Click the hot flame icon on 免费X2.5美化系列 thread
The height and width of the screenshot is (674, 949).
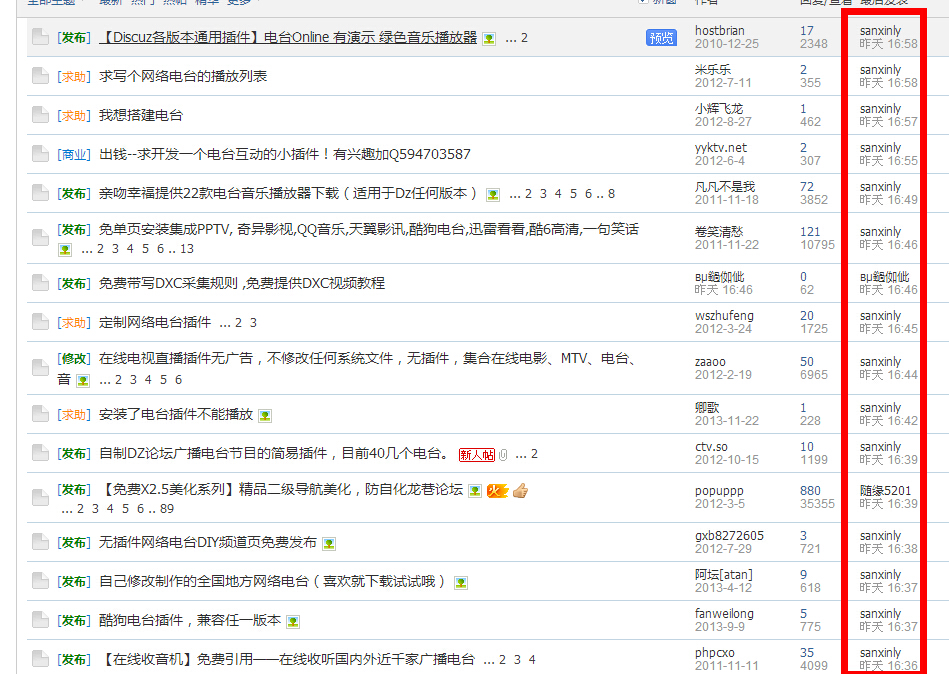[498, 490]
